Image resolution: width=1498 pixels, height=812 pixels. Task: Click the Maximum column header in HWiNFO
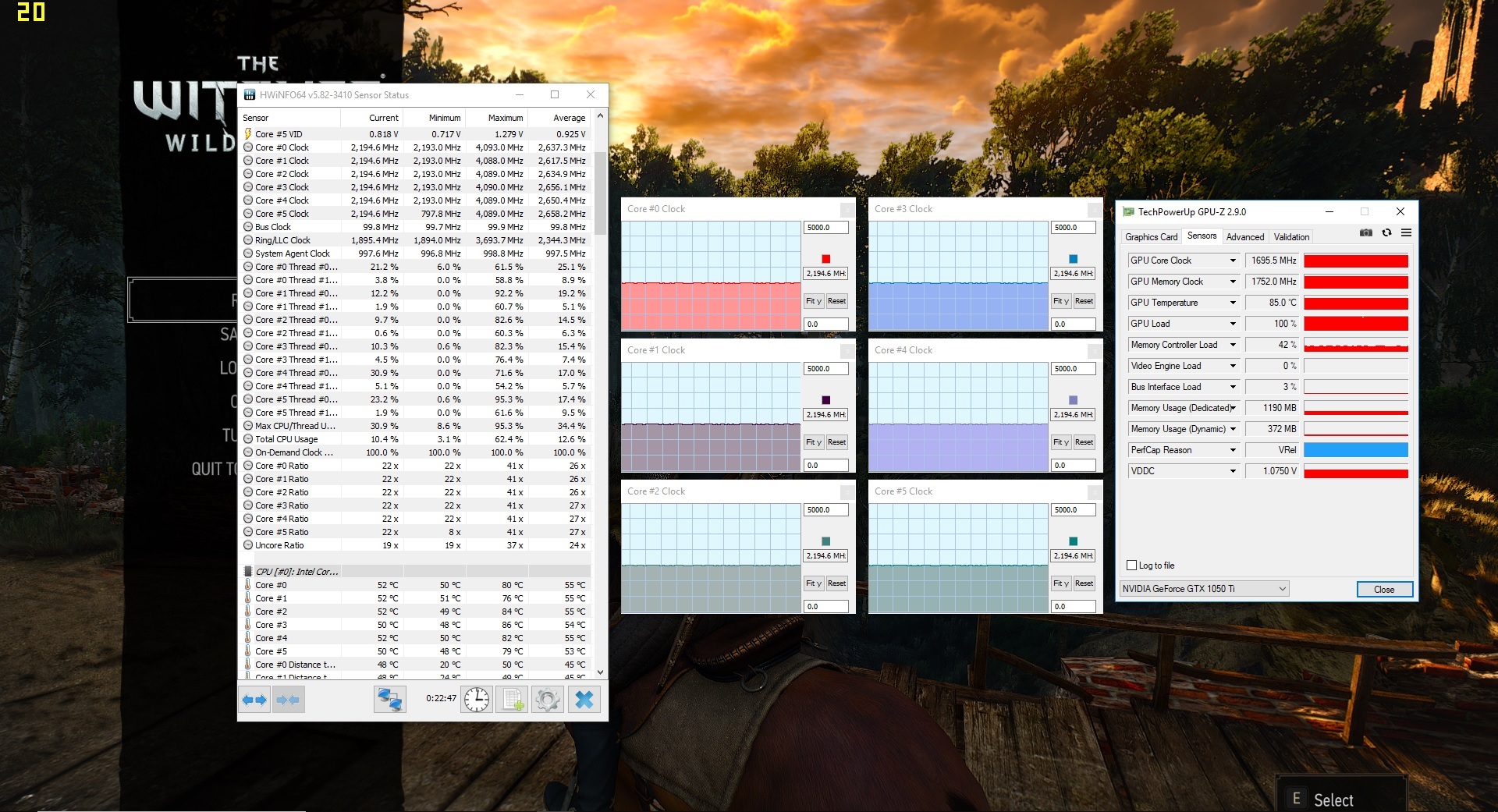(496, 118)
